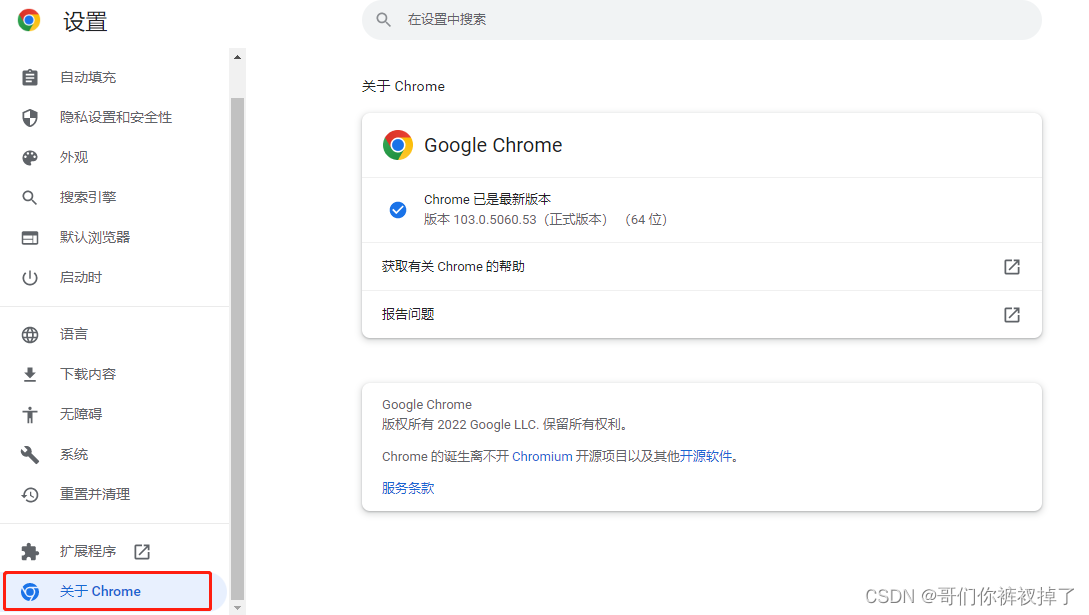Screen dimensions: 1089x615
Task: Click the Chrome icon next to 关于 Chrome
Action: click(30, 591)
